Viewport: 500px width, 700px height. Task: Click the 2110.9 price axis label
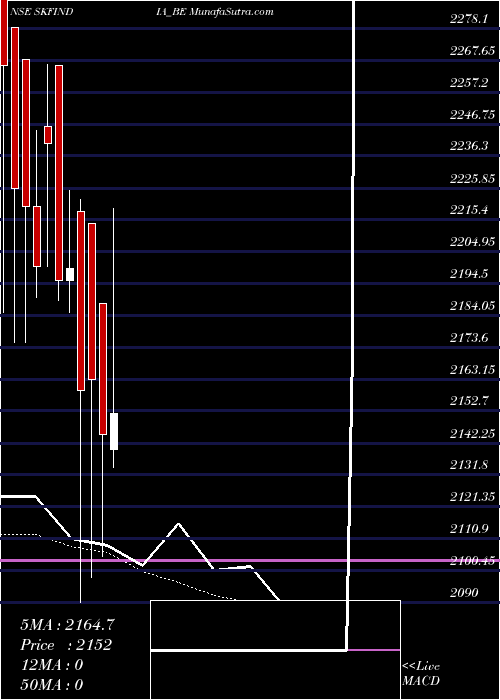[469, 528]
